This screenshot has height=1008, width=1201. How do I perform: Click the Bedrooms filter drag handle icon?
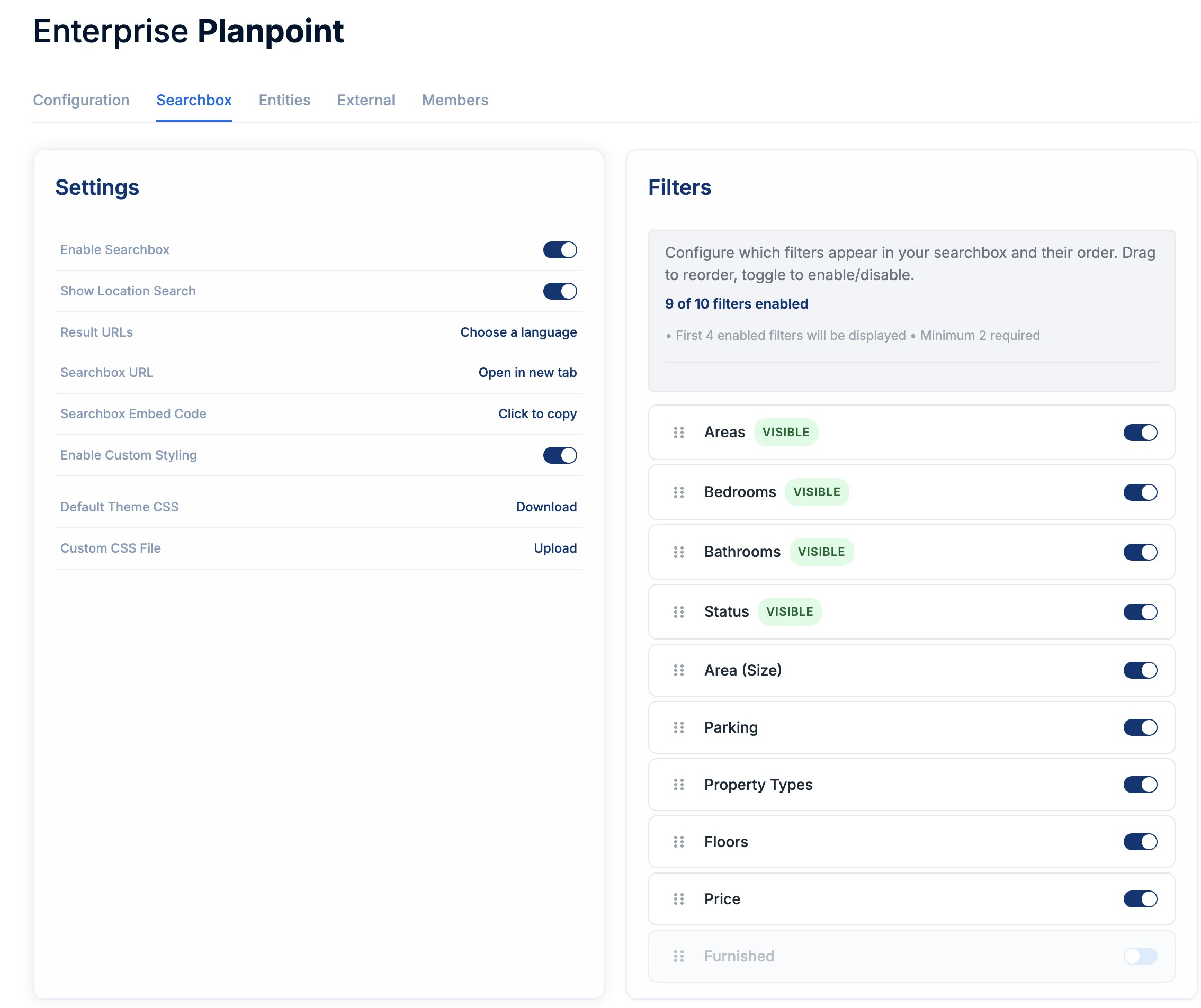pos(678,492)
